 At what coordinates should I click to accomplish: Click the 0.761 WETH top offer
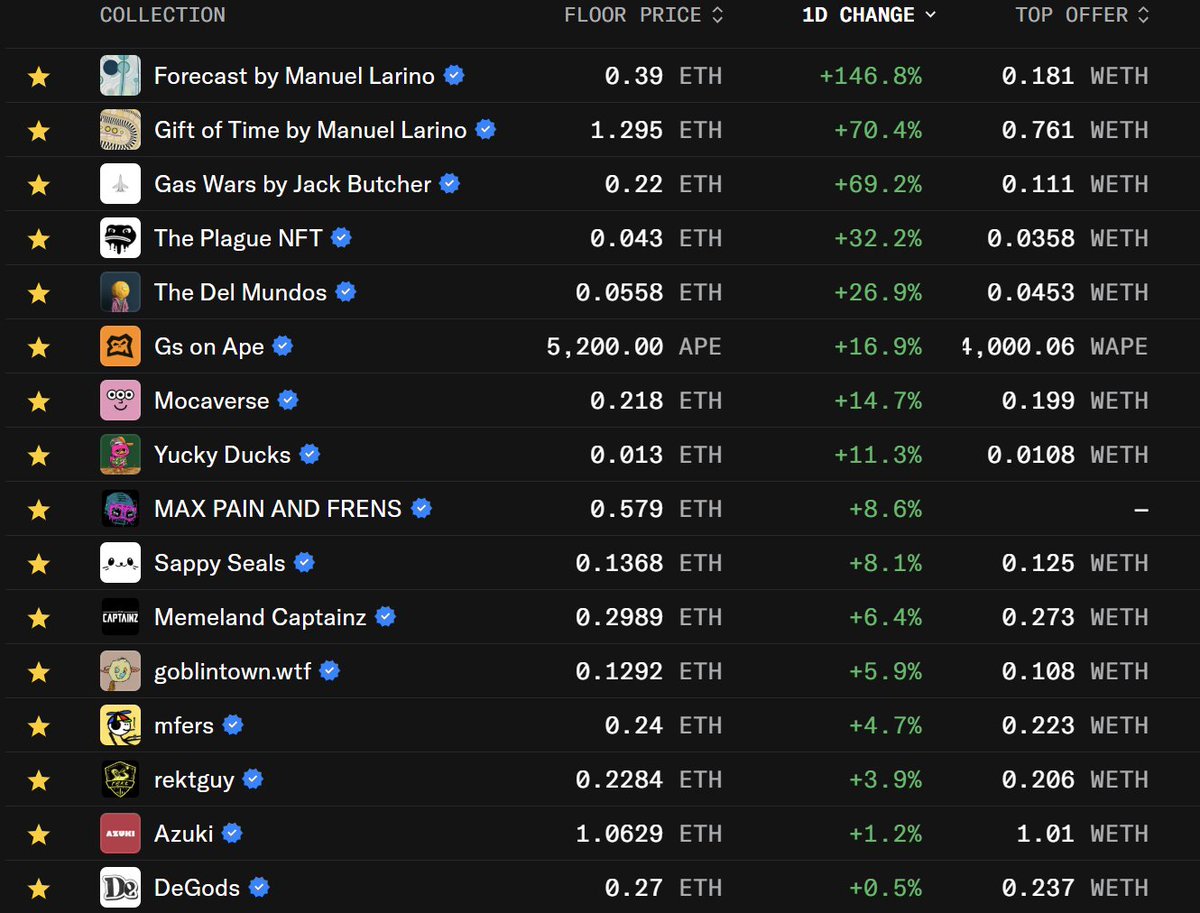click(x=1075, y=130)
